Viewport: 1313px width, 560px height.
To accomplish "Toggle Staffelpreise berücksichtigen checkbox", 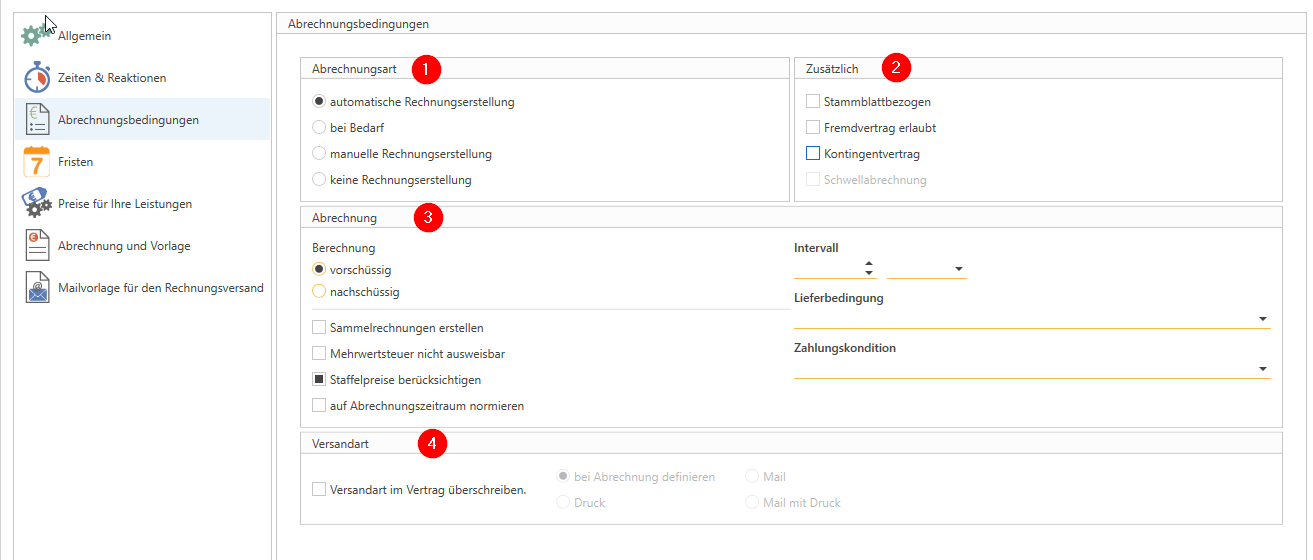I will coord(319,380).
